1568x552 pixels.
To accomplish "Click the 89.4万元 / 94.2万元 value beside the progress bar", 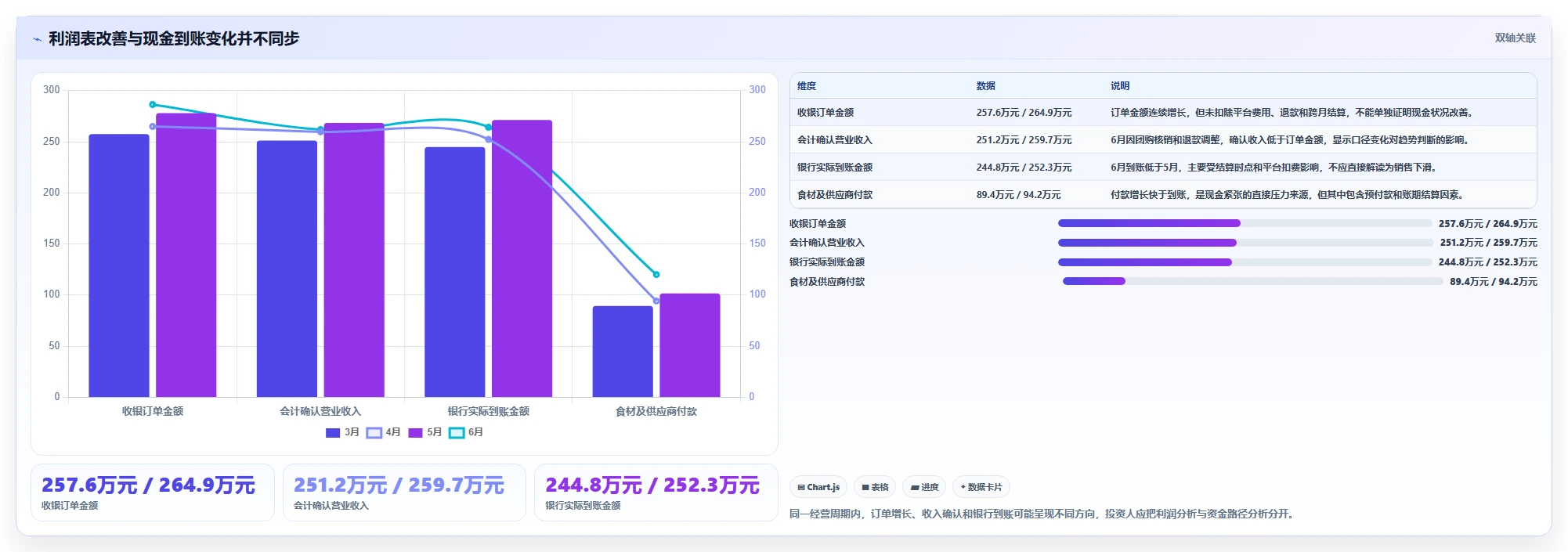I will (x=1493, y=282).
